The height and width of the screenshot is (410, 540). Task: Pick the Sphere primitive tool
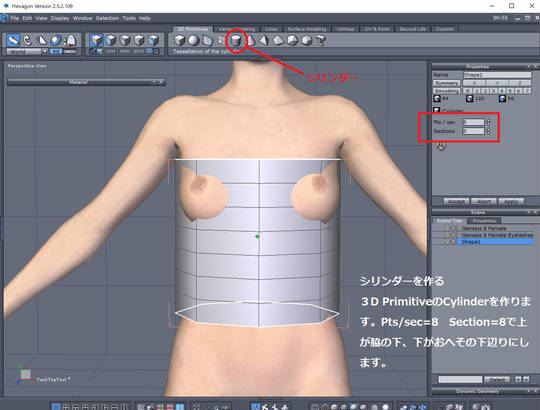(x=194, y=41)
